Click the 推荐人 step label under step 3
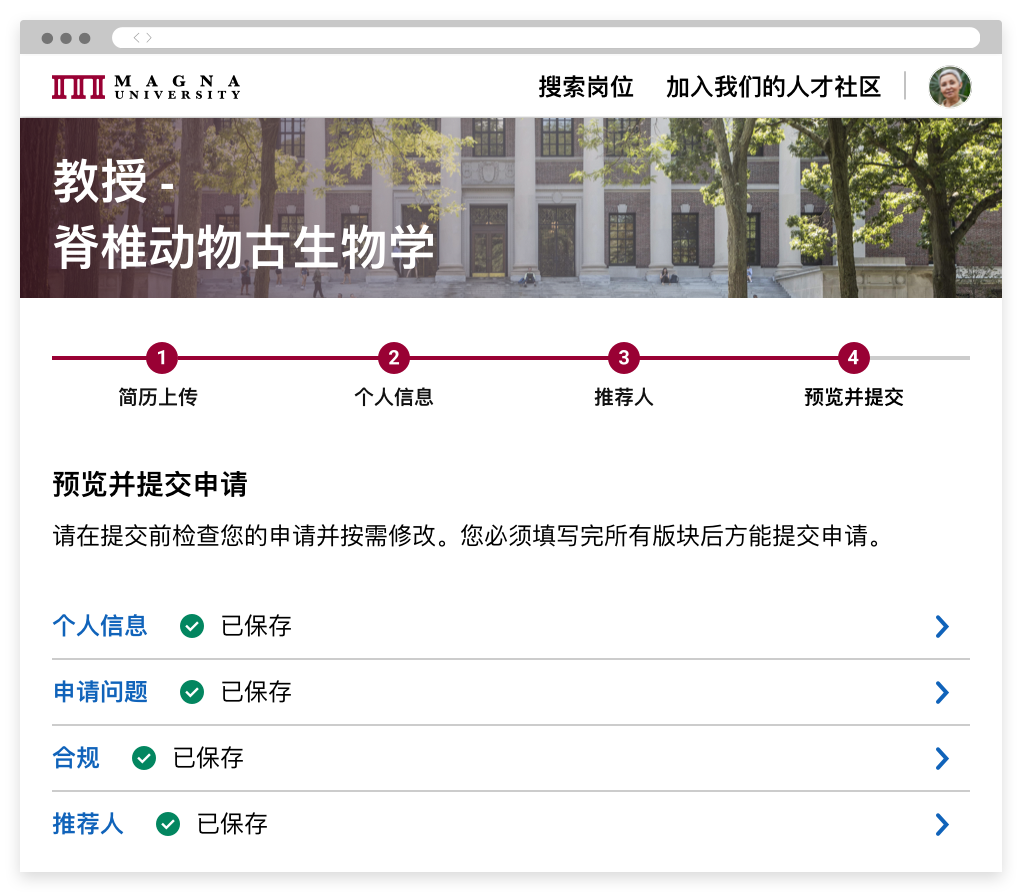 pyautogui.click(x=624, y=397)
